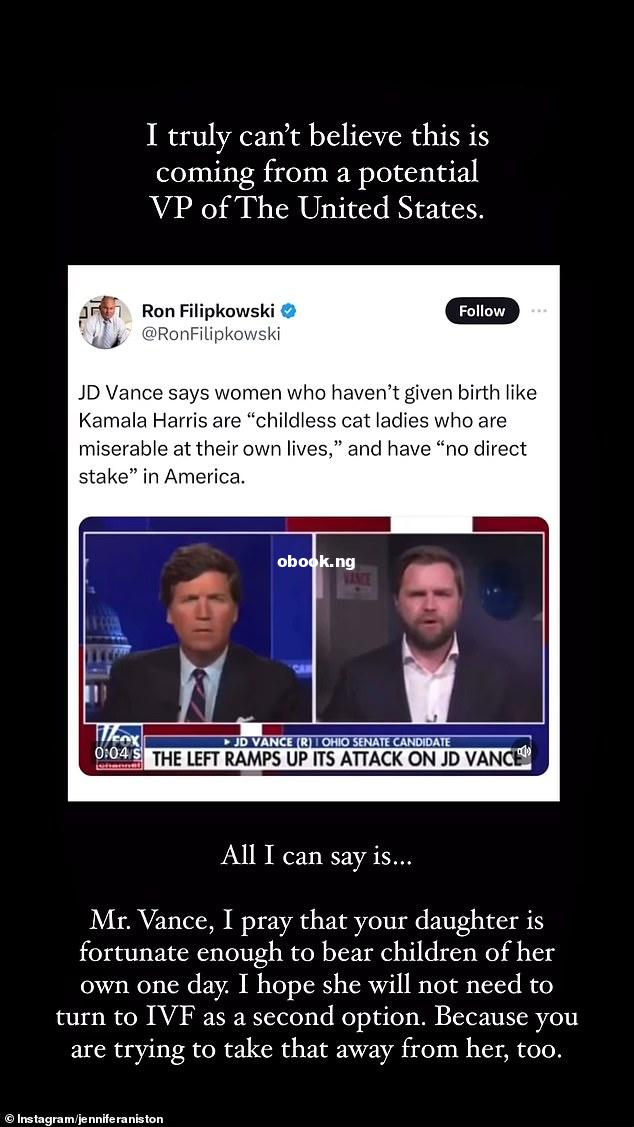
Task: Toggle the video sound speaker icon
Action: pyautogui.click(x=523, y=751)
